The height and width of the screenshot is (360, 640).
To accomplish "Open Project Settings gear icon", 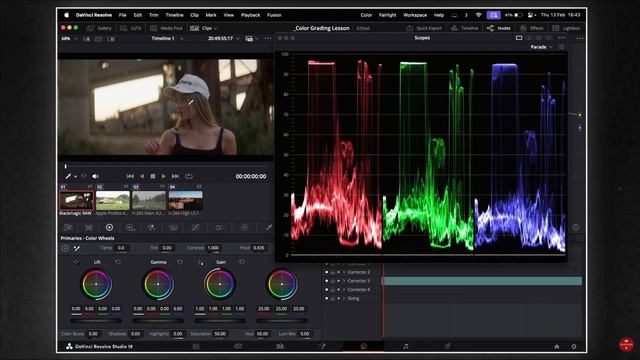I will pyautogui.click(x=574, y=347).
